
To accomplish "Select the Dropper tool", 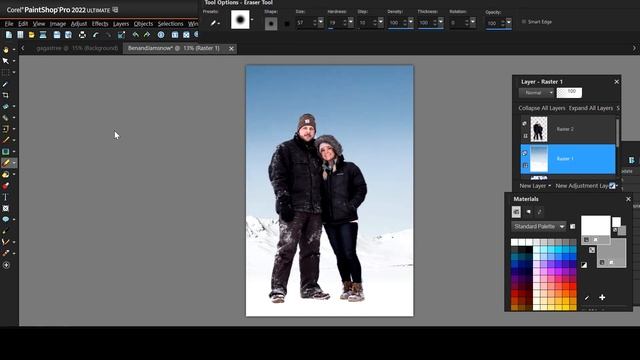I will [x=5, y=84].
